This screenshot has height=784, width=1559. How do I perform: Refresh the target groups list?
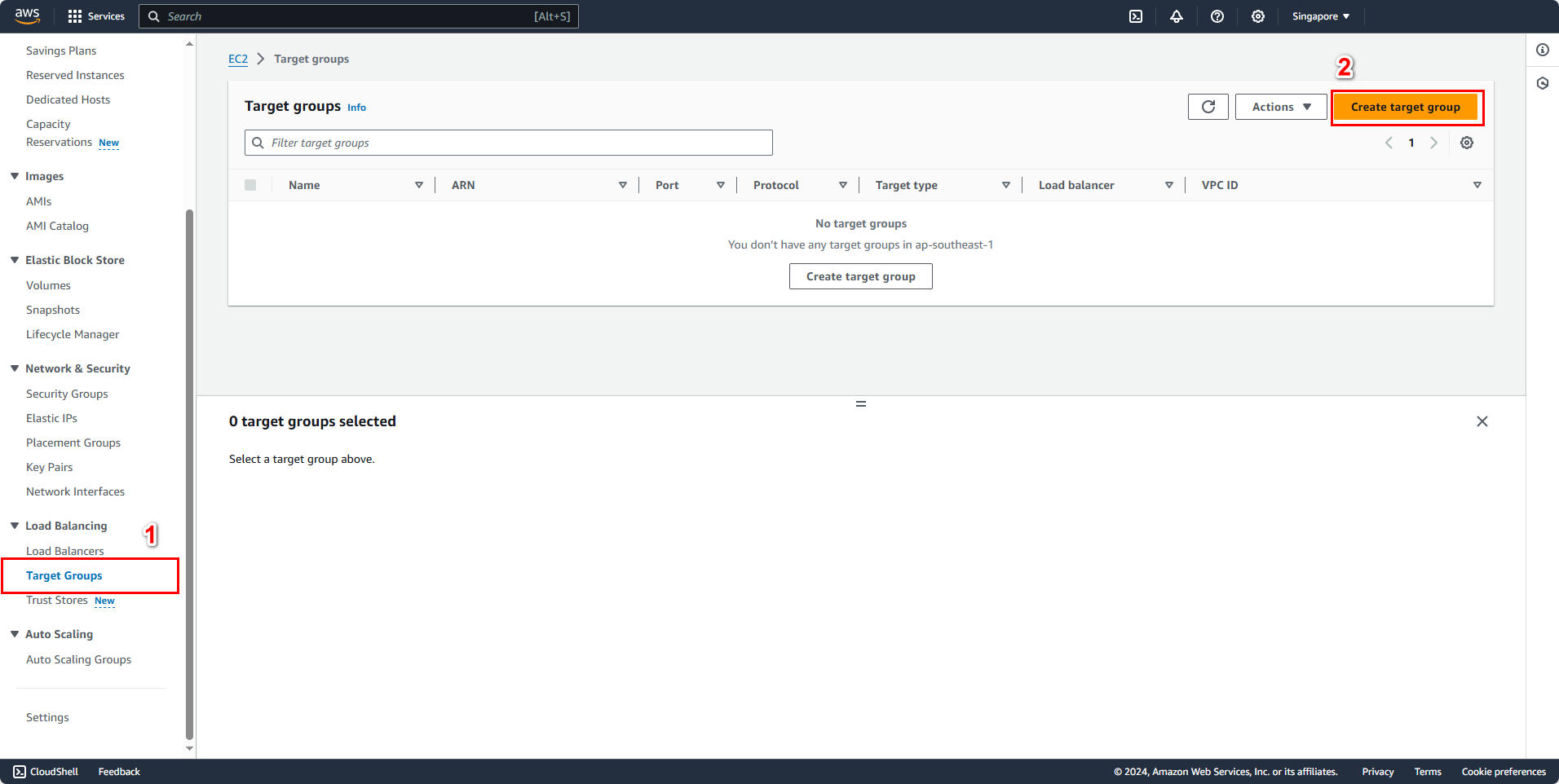coord(1208,106)
